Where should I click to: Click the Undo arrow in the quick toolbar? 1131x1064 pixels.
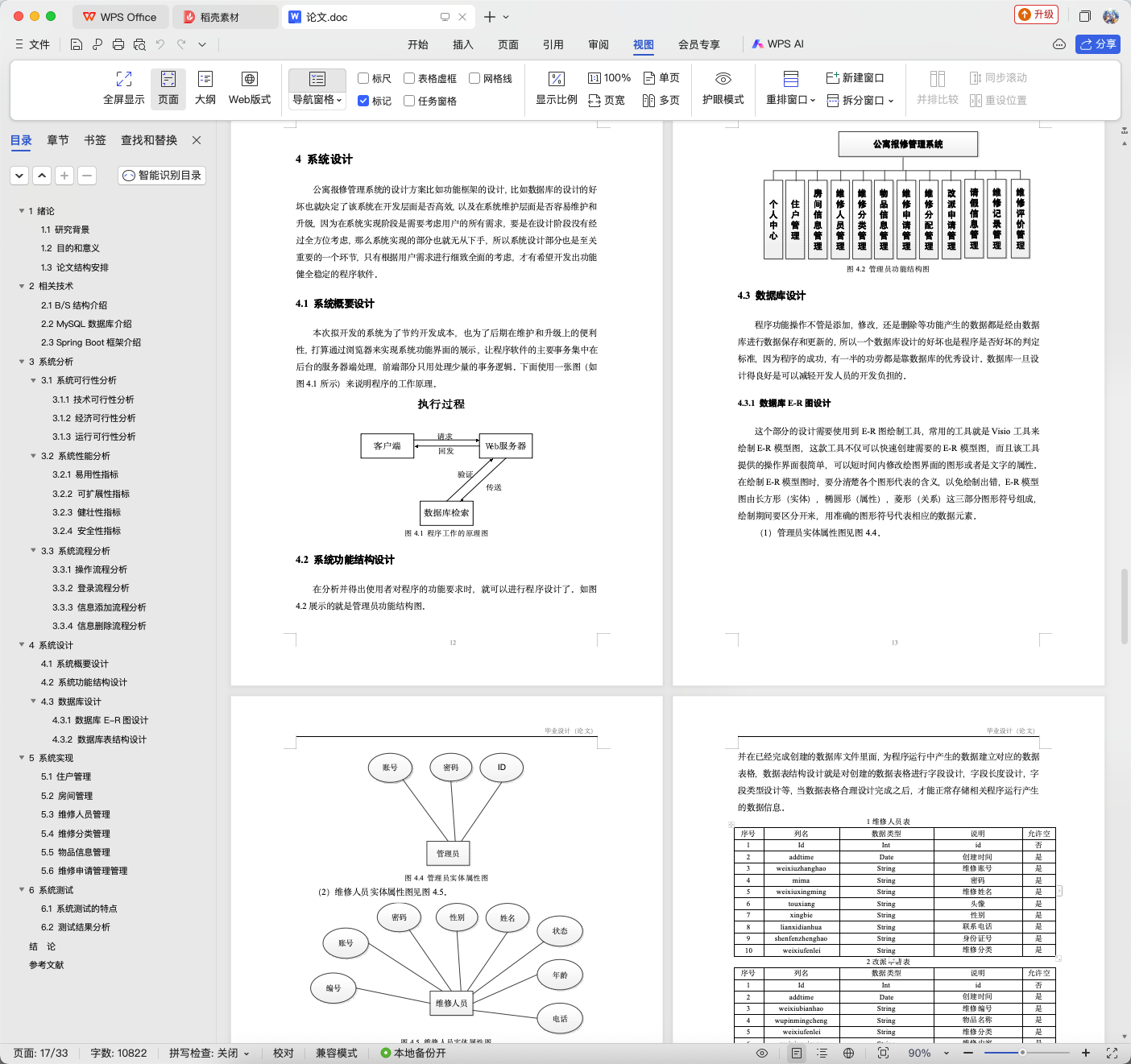tap(160, 44)
